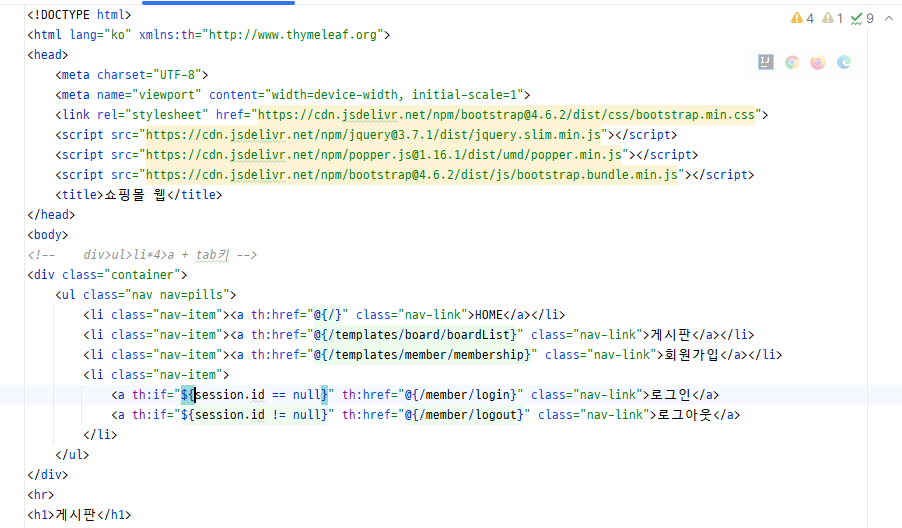This screenshot has height=528, width=902.
Task: Click the 회원가입 link text
Action: [x=692, y=355]
